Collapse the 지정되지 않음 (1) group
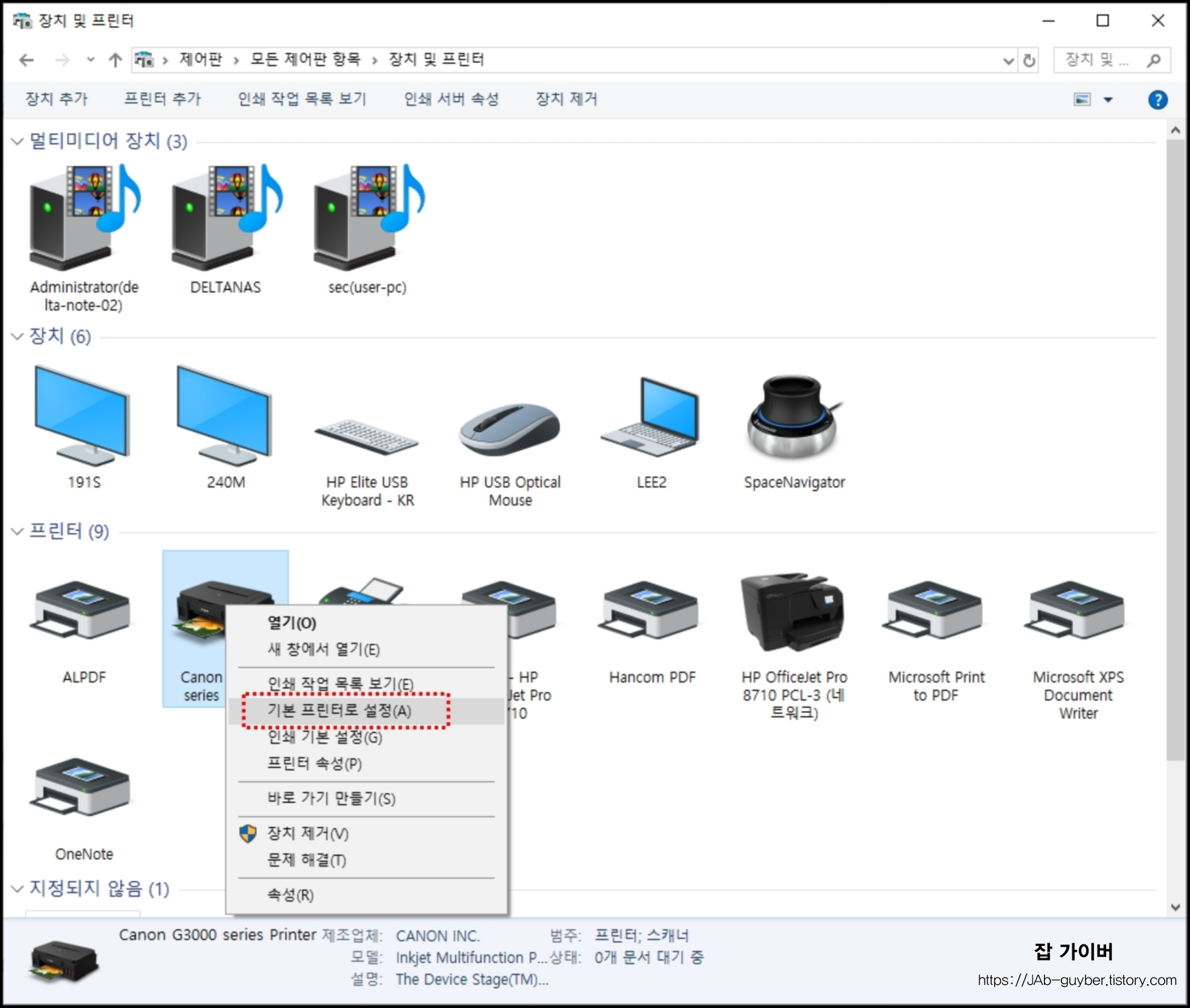 pyautogui.click(x=18, y=889)
